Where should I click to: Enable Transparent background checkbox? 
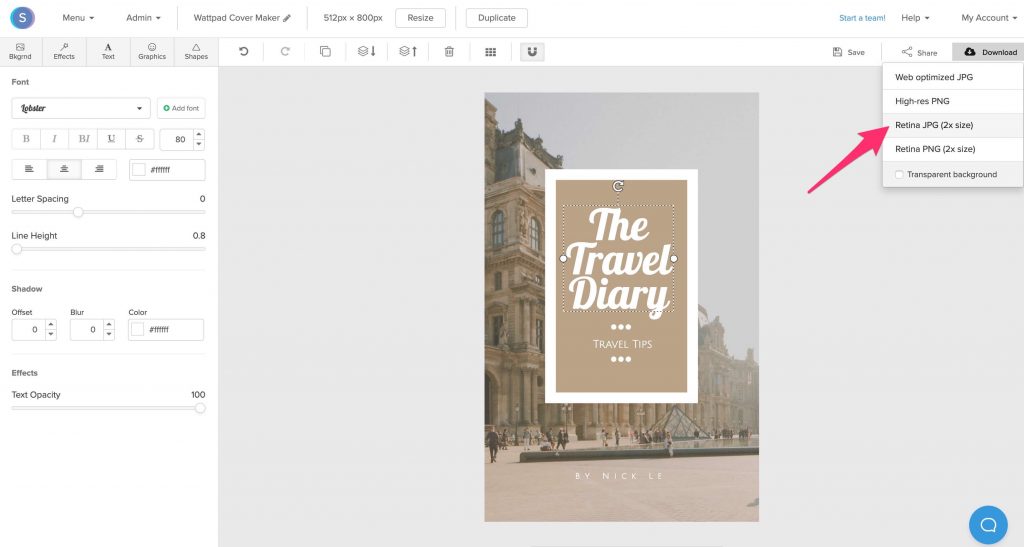pyautogui.click(x=899, y=175)
